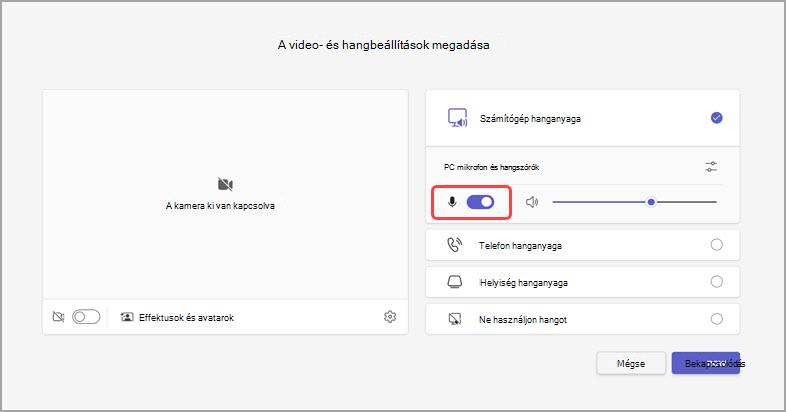Click the no-audio crossed screen icon

[x=455, y=319]
